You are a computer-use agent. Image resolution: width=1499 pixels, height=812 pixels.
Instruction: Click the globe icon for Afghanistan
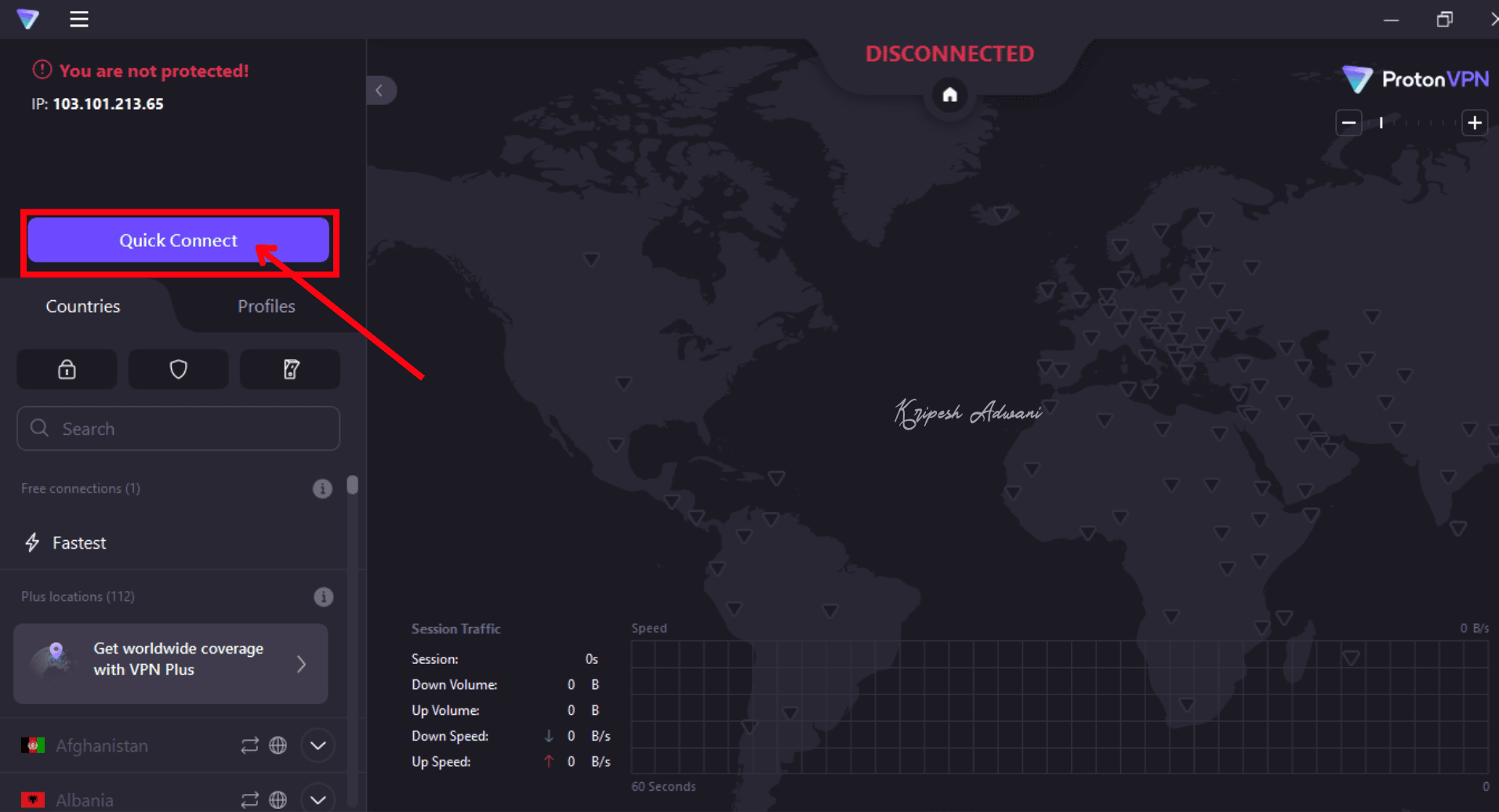click(x=278, y=745)
